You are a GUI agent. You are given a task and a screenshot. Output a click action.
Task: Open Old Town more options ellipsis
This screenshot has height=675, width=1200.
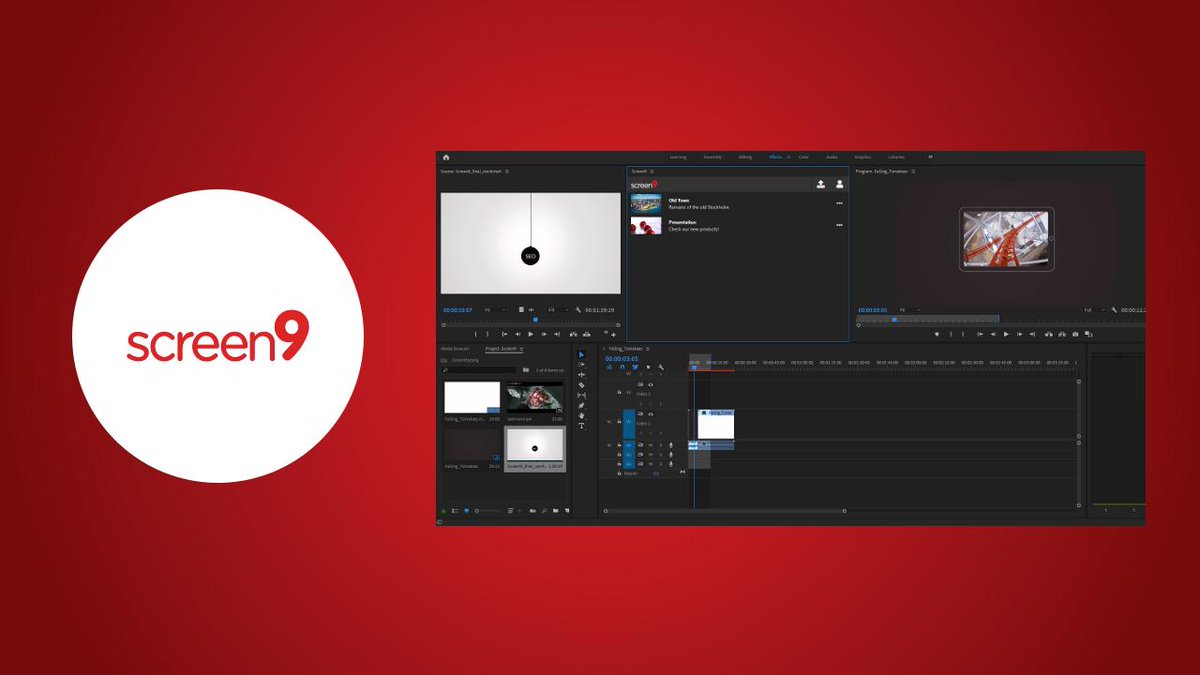(x=839, y=203)
